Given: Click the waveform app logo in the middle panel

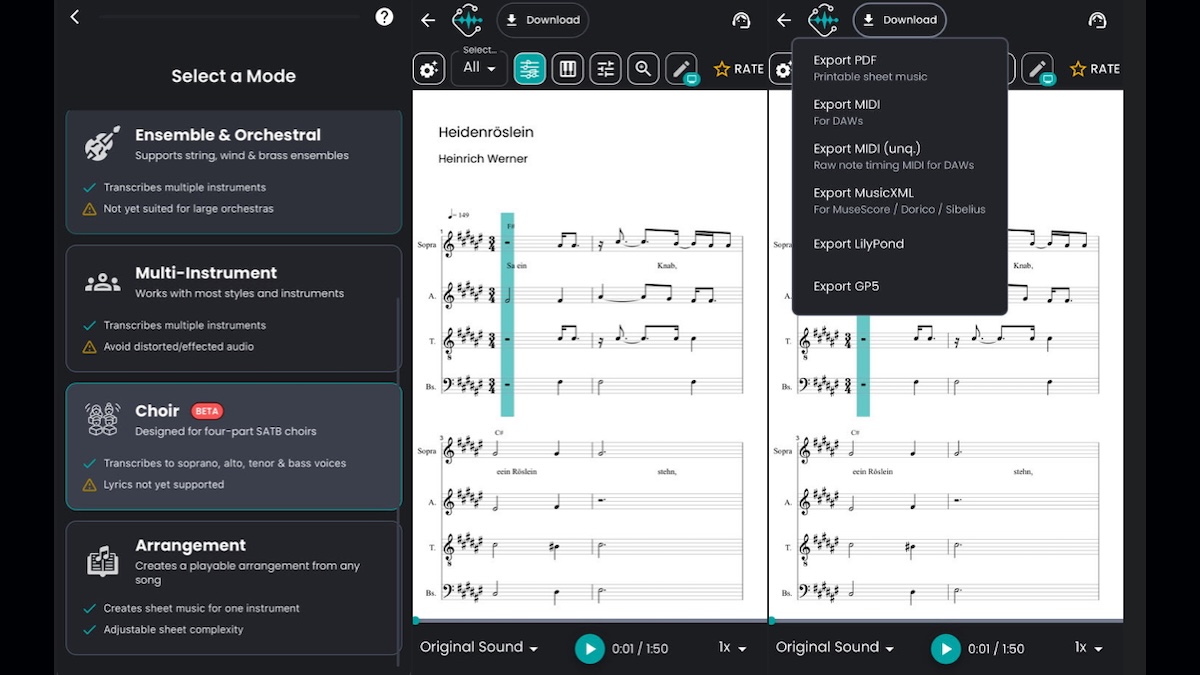Looking at the screenshot, I should click(x=467, y=20).
